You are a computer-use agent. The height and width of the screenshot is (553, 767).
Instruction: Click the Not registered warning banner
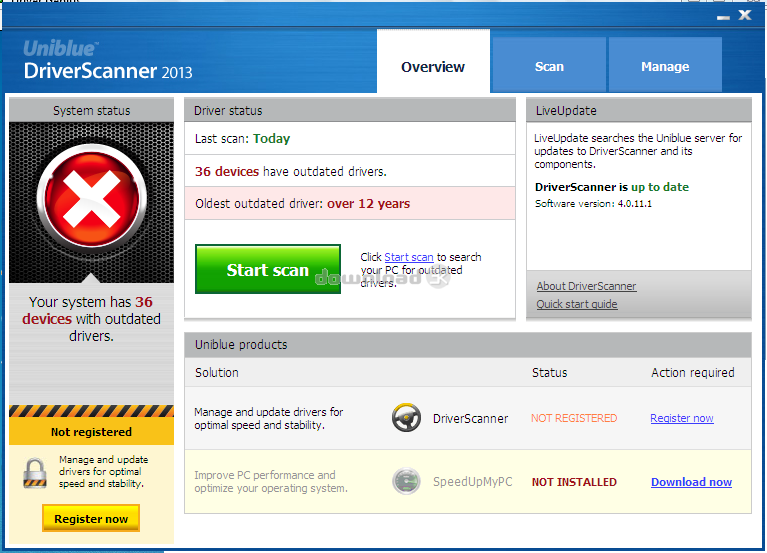click(x=91, y=432)
